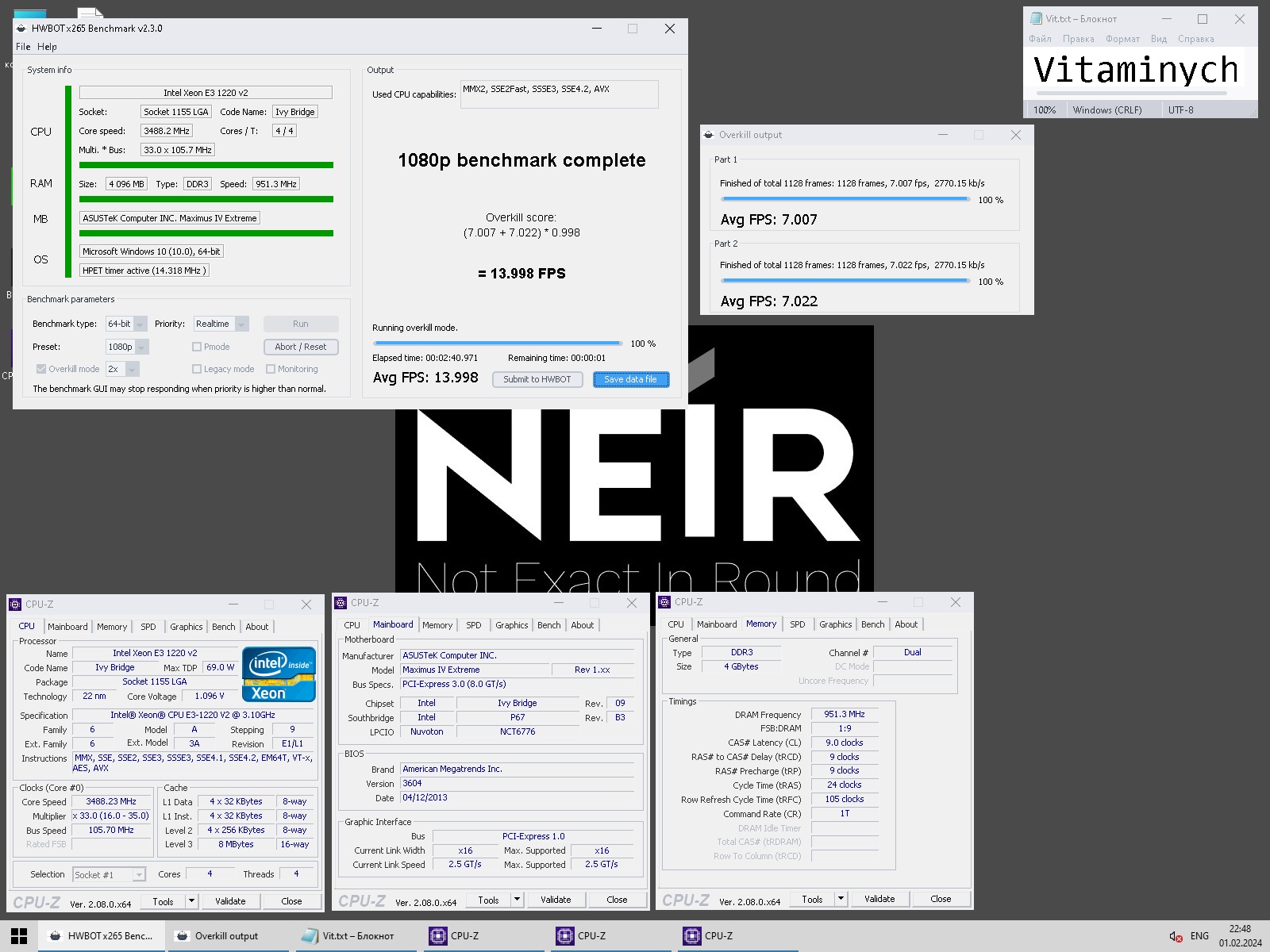Image resolution: width=1270 pixels, height=952 pixels.
Task: Click HWBOT x265 Benchmark taskbar icon
Action: (102, 936)
